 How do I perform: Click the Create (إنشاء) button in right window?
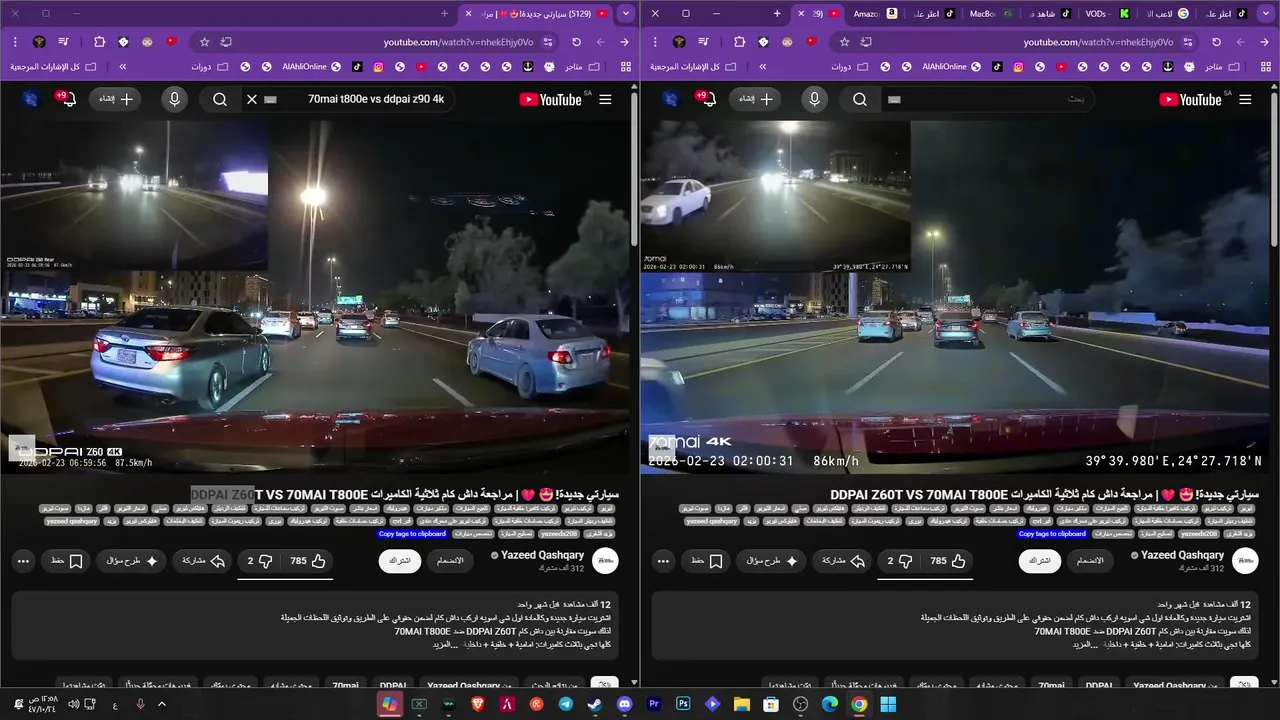click(757, 99)
